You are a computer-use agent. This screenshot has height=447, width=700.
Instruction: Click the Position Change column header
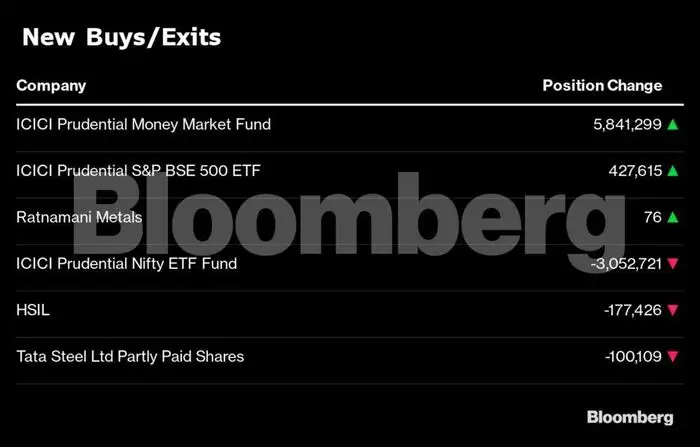pyautogui.click(x=602, y=85)
